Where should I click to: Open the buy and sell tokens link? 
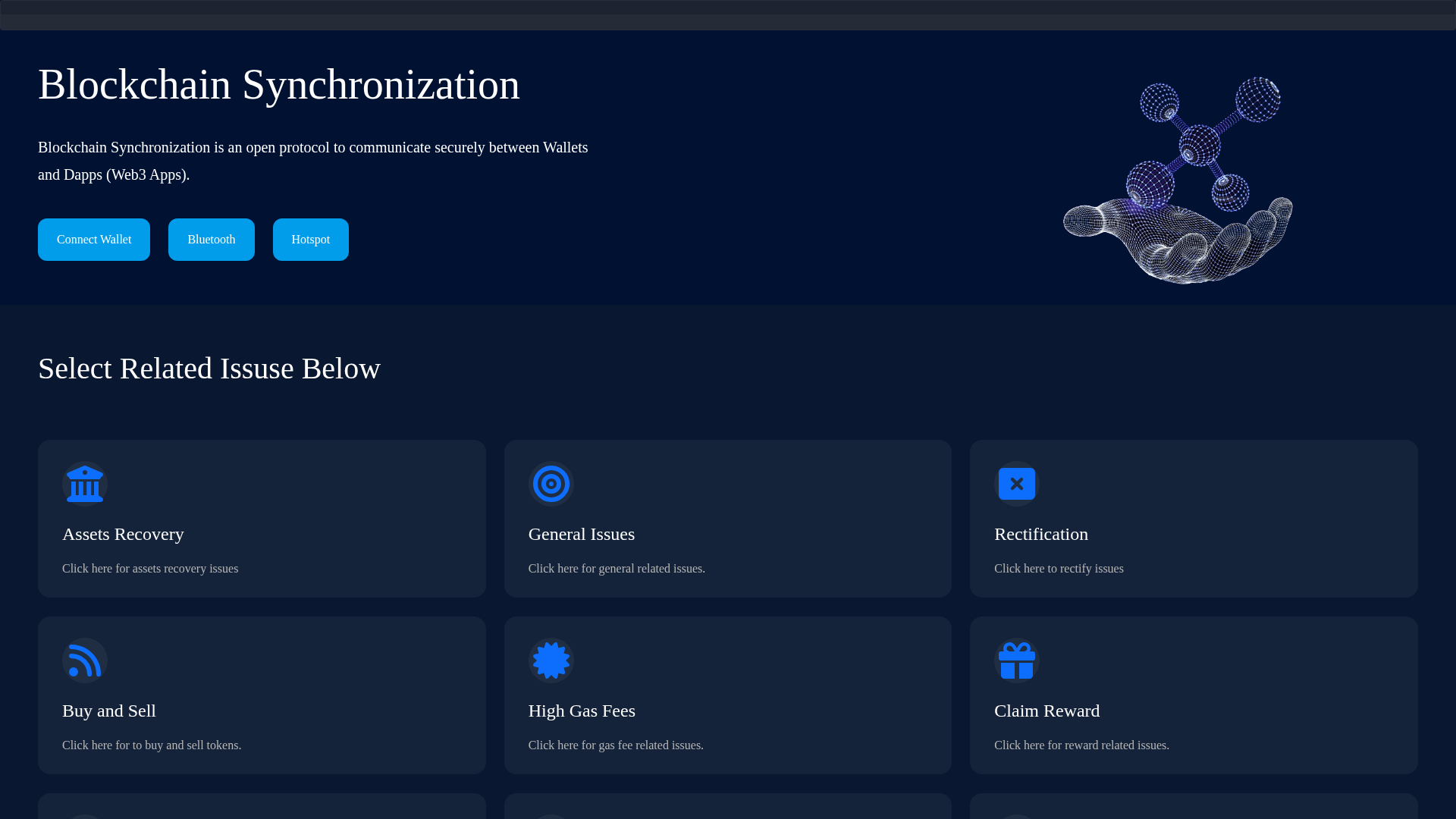[152, 745]
